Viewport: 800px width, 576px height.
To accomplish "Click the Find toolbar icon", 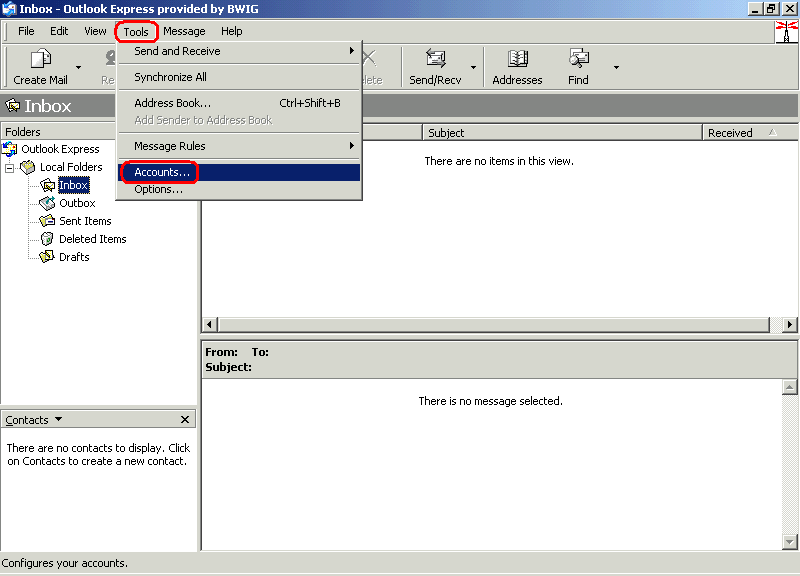I will point(579,59).
